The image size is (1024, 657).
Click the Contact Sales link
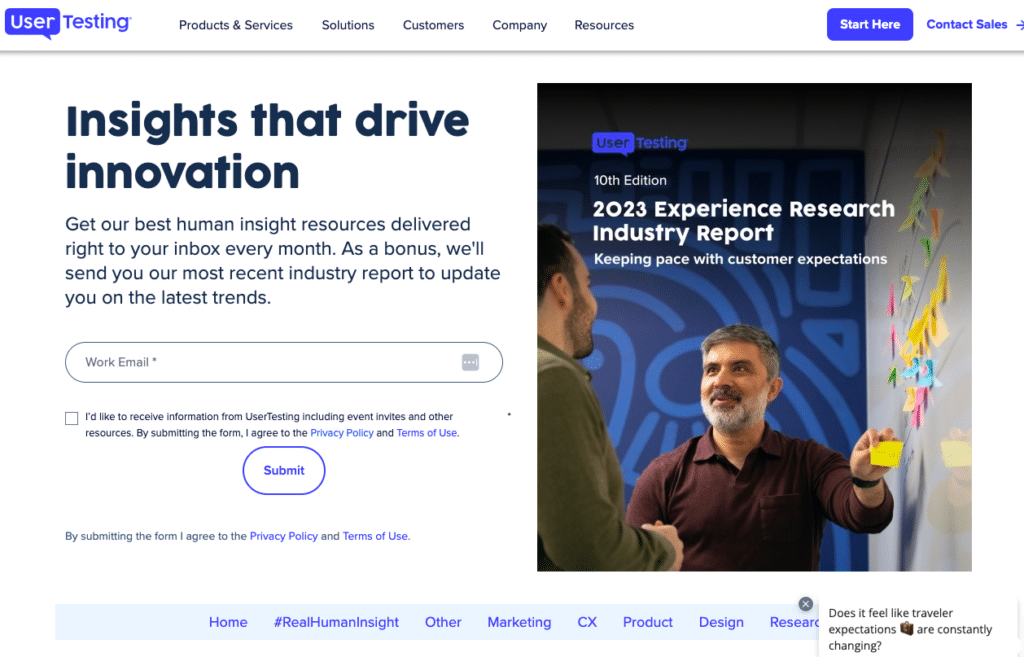pyautogui.click(x=967, y=24)
